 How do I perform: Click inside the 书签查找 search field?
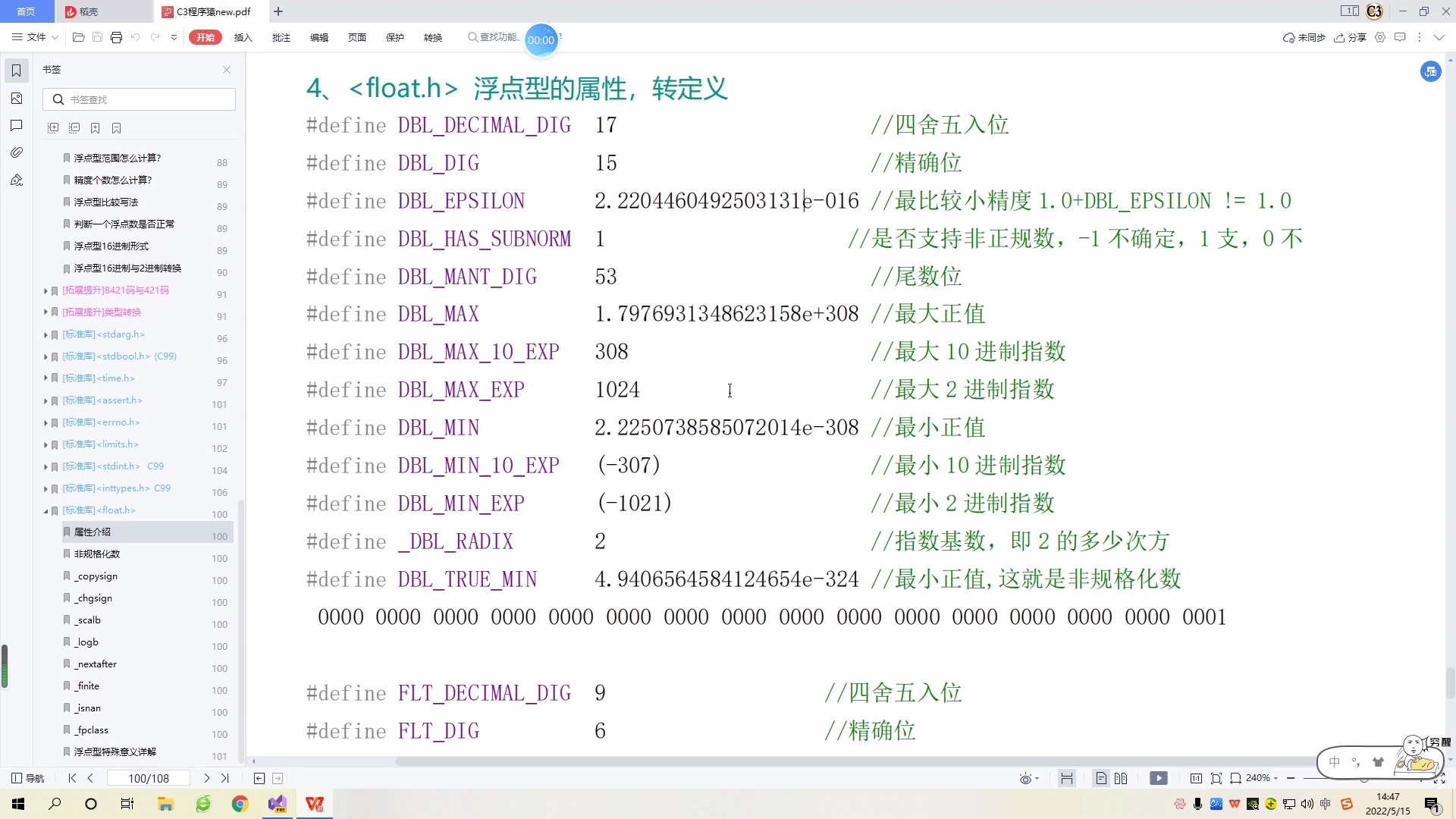[x=139, y=99]
